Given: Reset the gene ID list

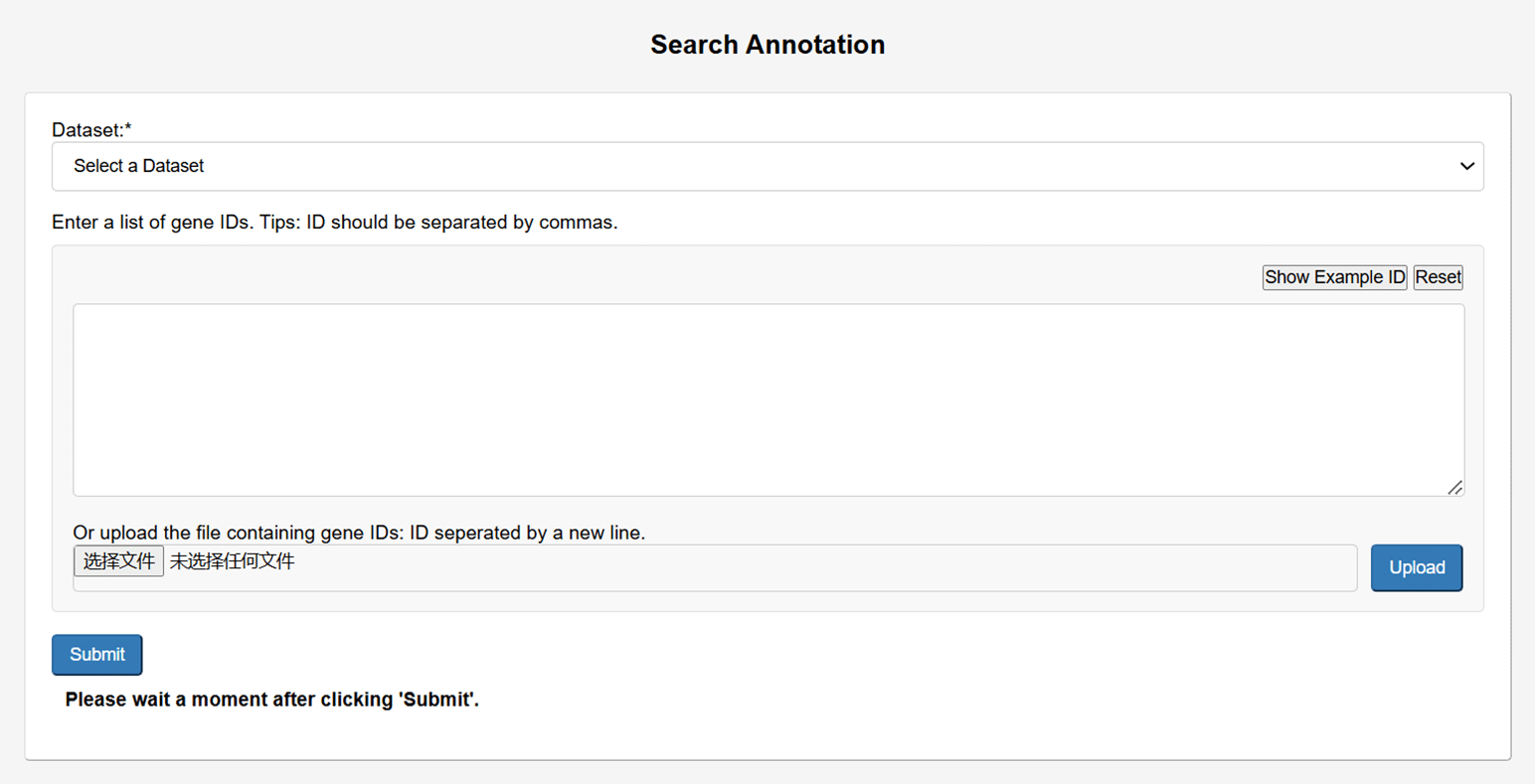Looking at the screenshot, I should pos(1438,277).
